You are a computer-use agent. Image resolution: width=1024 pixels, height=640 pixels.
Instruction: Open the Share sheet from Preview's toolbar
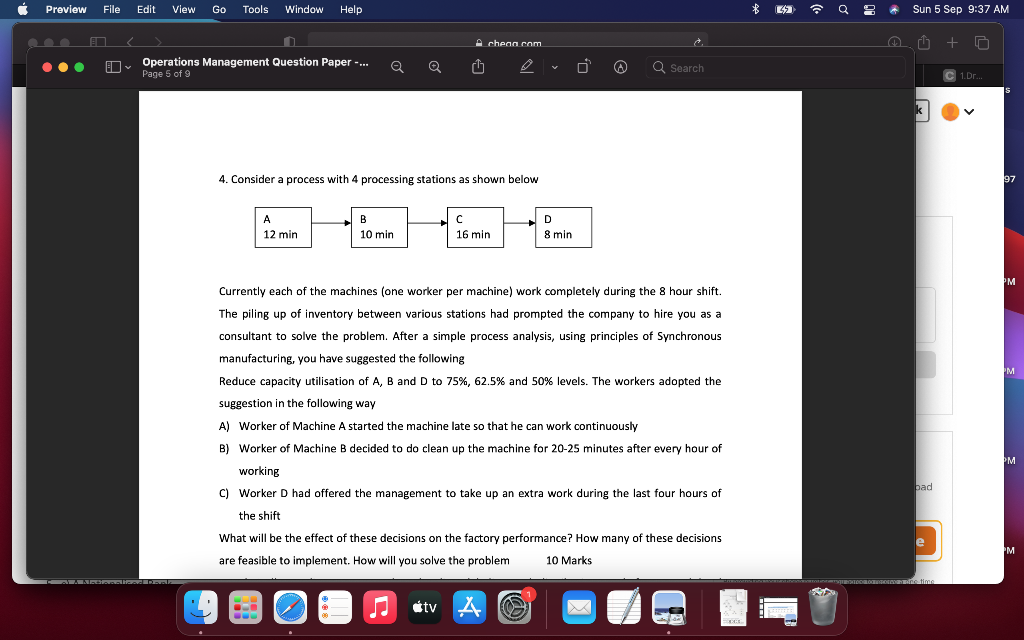[477, 66]
